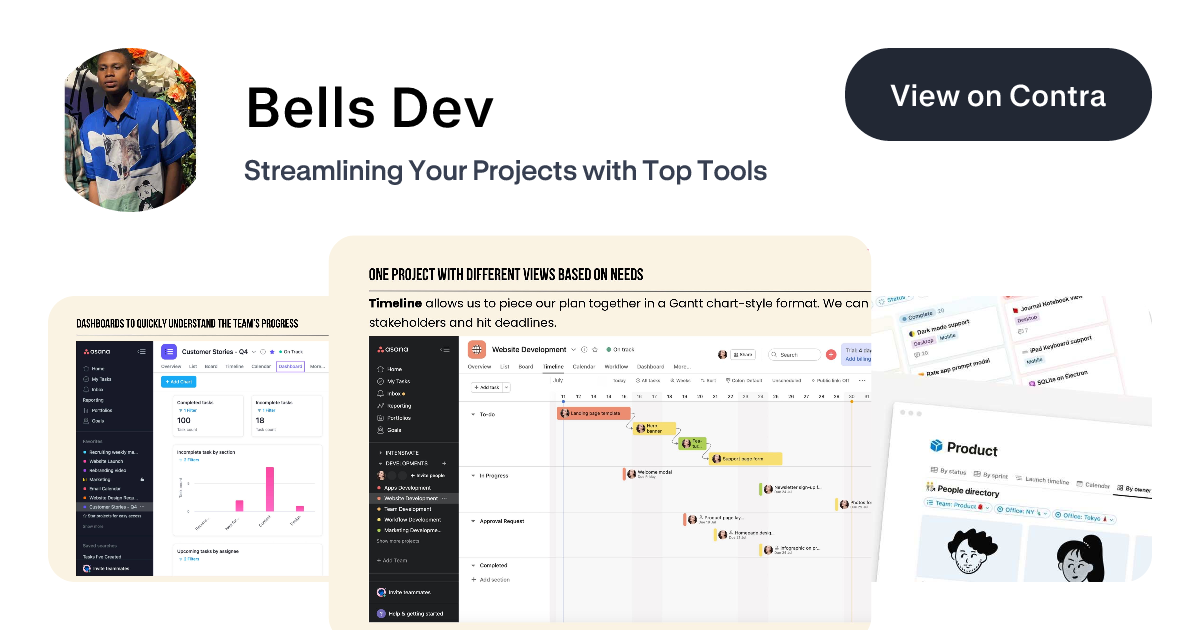Click the red plus button beside Search
The width and height of the screenshot is (1200, 630).
[831, 354]
